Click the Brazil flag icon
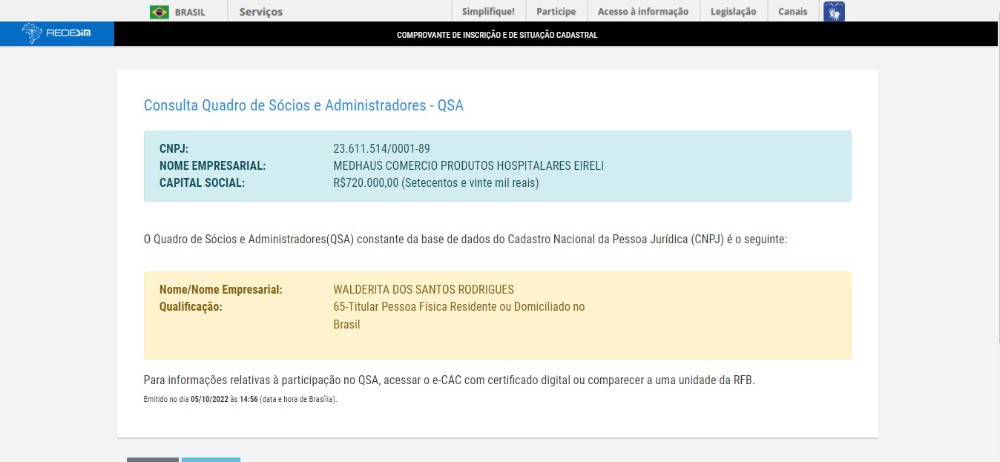This screenshot has height=462, width=1000. tap(159, 12)
